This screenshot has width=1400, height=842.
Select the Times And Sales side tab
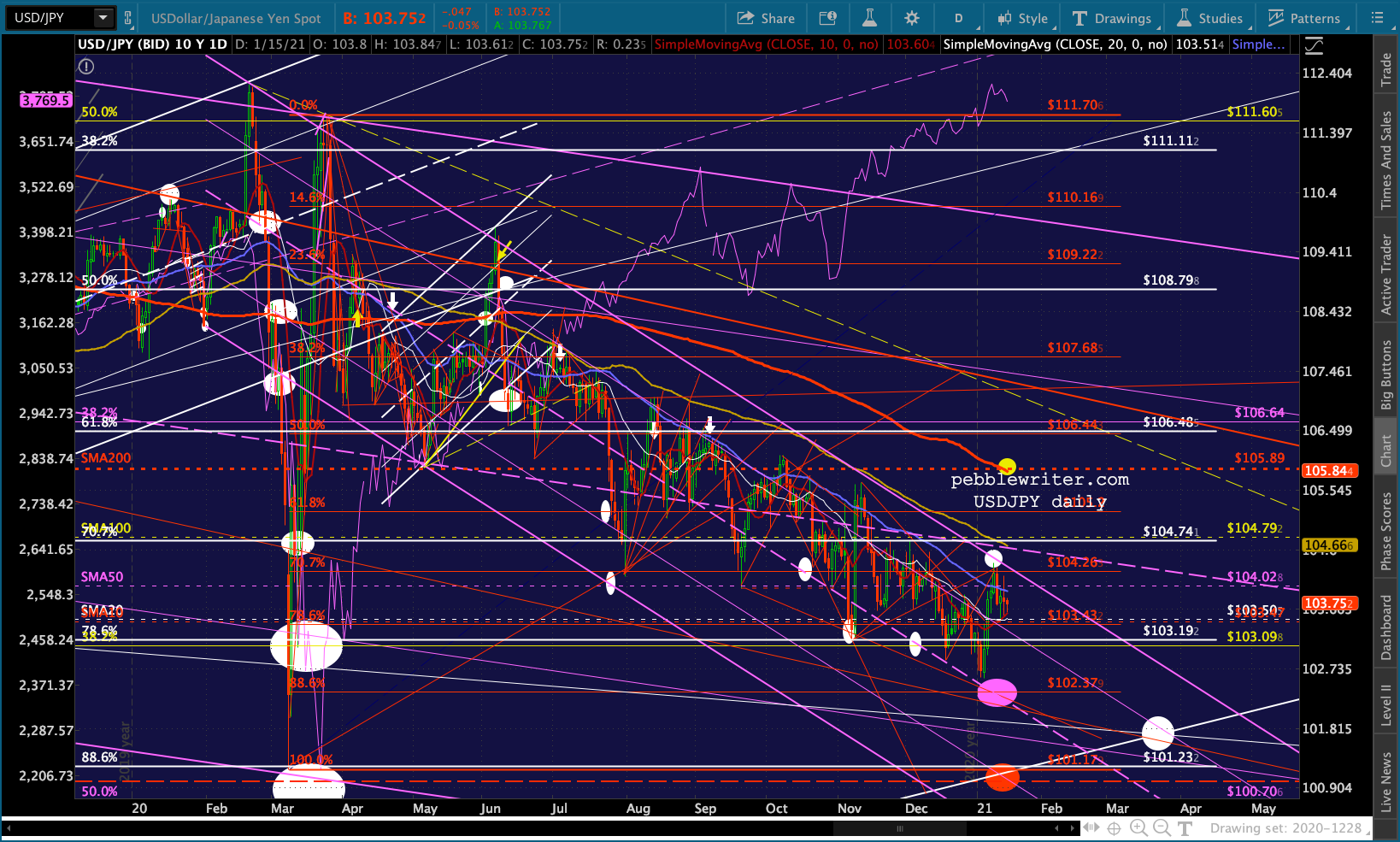point(1385,160)
